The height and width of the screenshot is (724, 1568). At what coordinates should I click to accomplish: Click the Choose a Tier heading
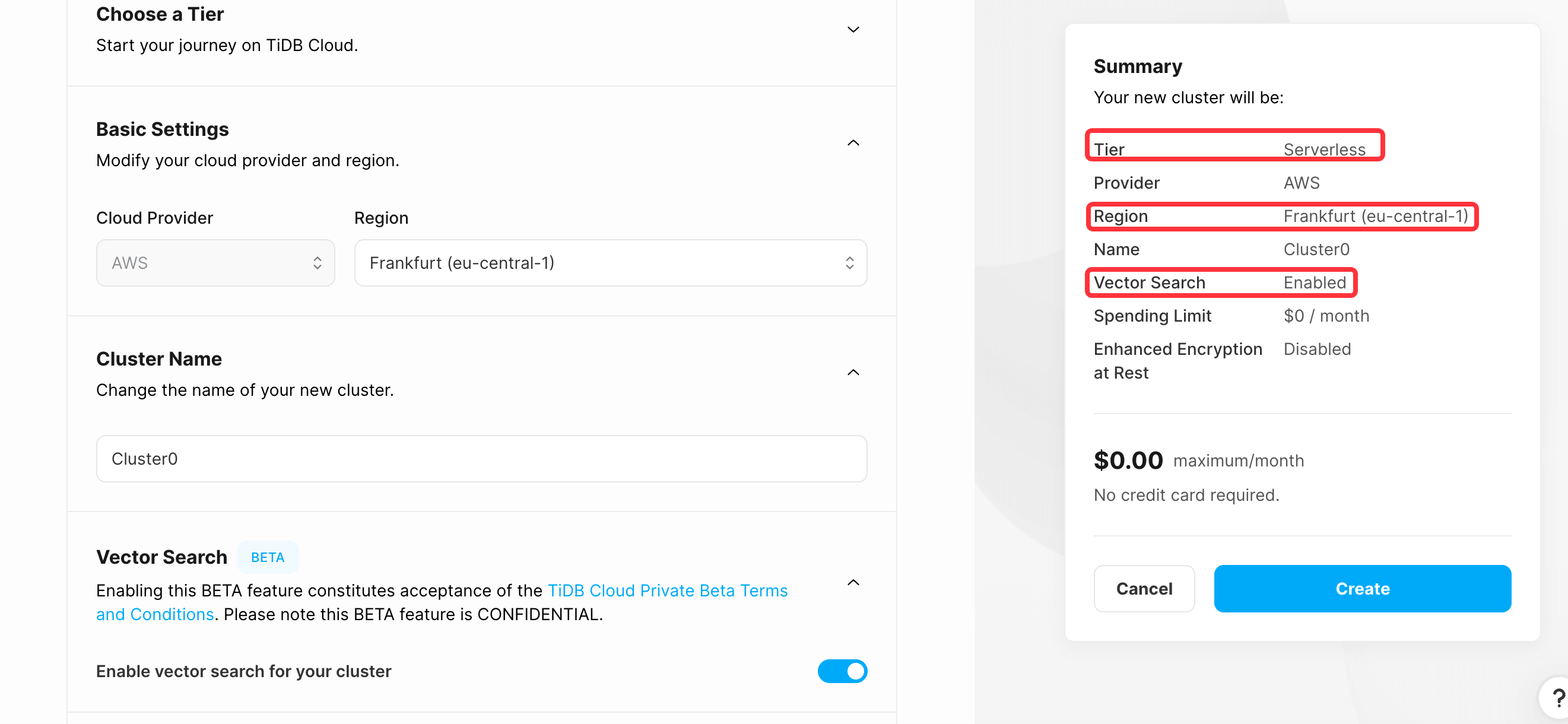(x=160, y=14)
